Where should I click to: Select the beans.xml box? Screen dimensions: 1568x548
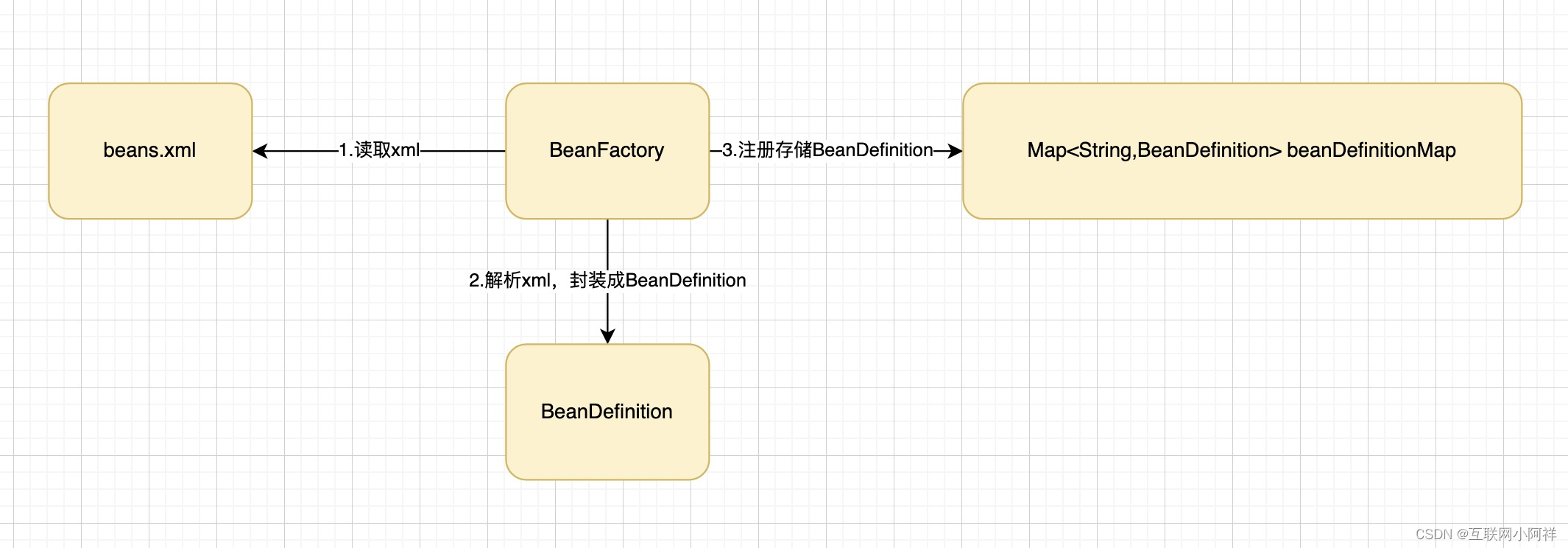pos(150,151)
